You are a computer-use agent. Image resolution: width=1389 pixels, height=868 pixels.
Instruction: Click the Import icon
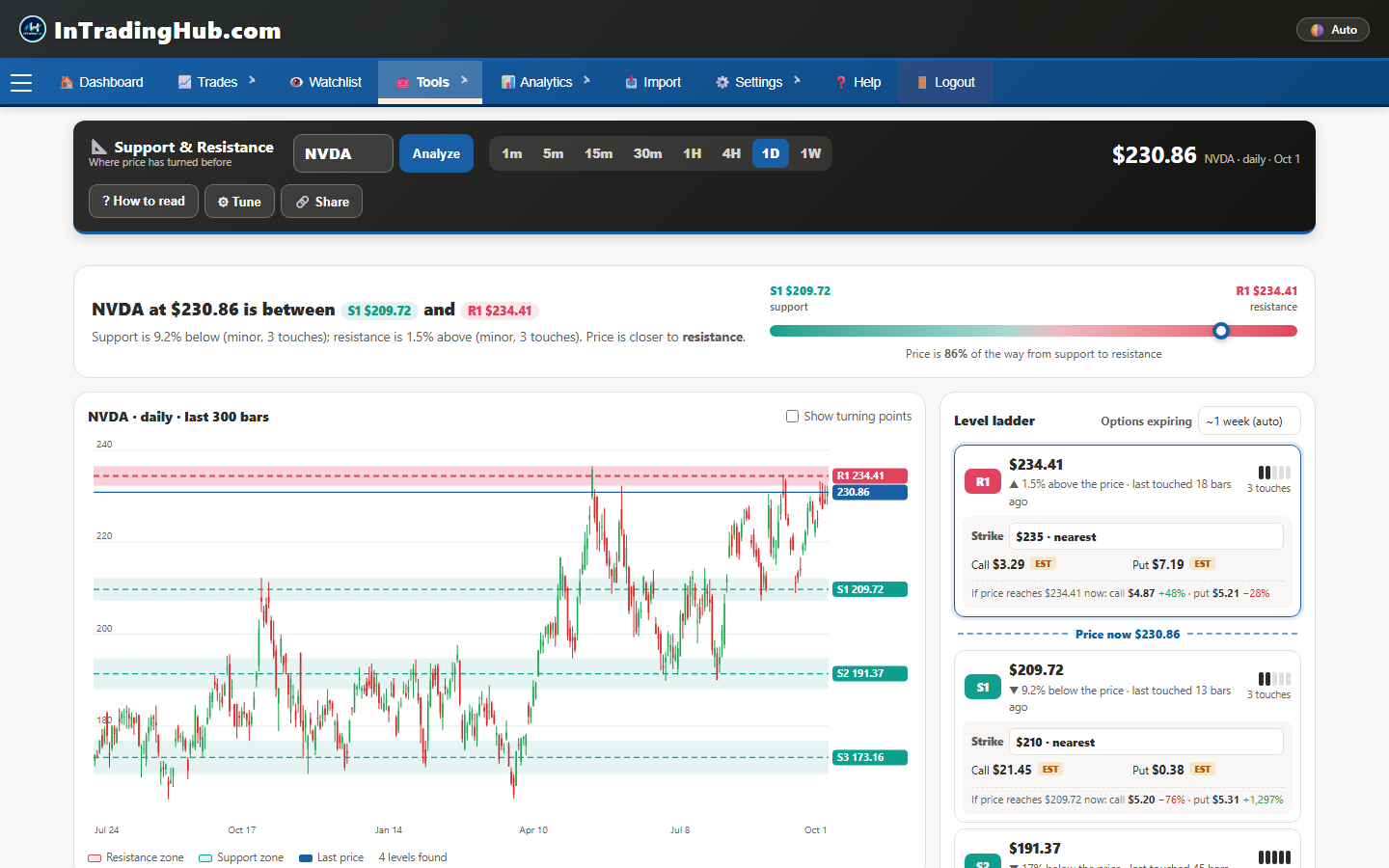[x=631, y=82]
